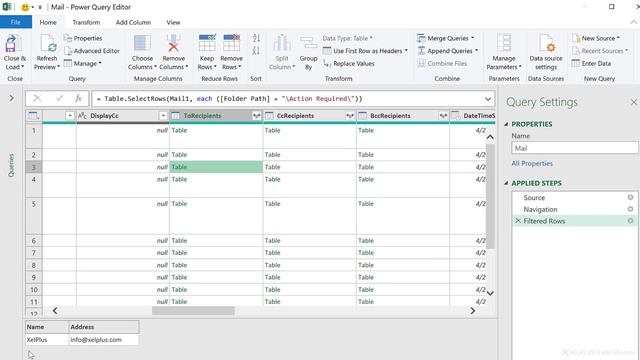Click the table menu icon in grid corner
The width and height of the screenshot is (640, 360).
click(x=34, y=116)
